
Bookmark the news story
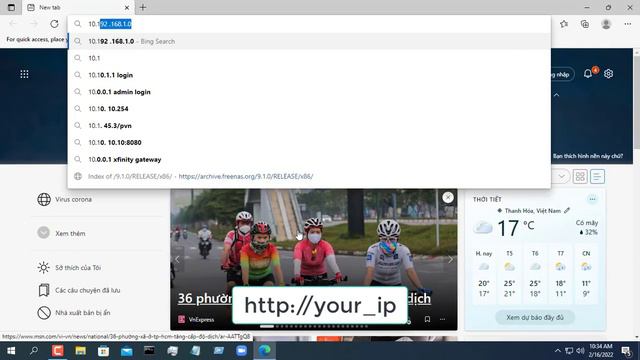click(x=427, y=319)
